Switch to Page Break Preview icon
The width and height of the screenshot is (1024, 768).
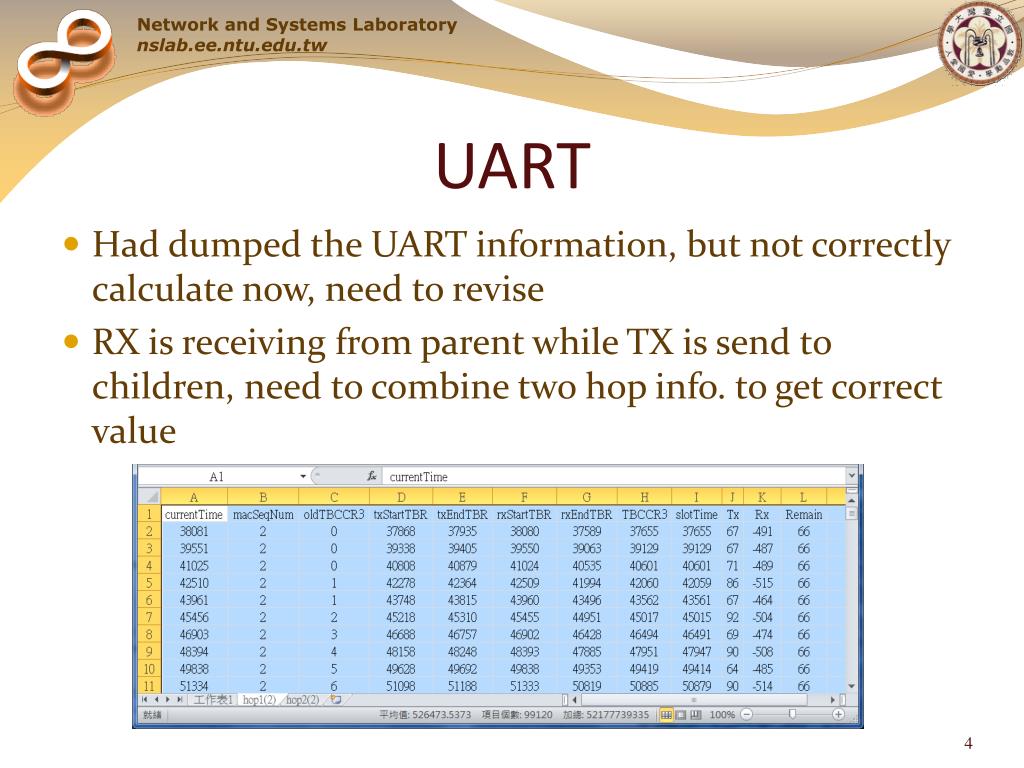pyautogui.click(x=696, y=714)
